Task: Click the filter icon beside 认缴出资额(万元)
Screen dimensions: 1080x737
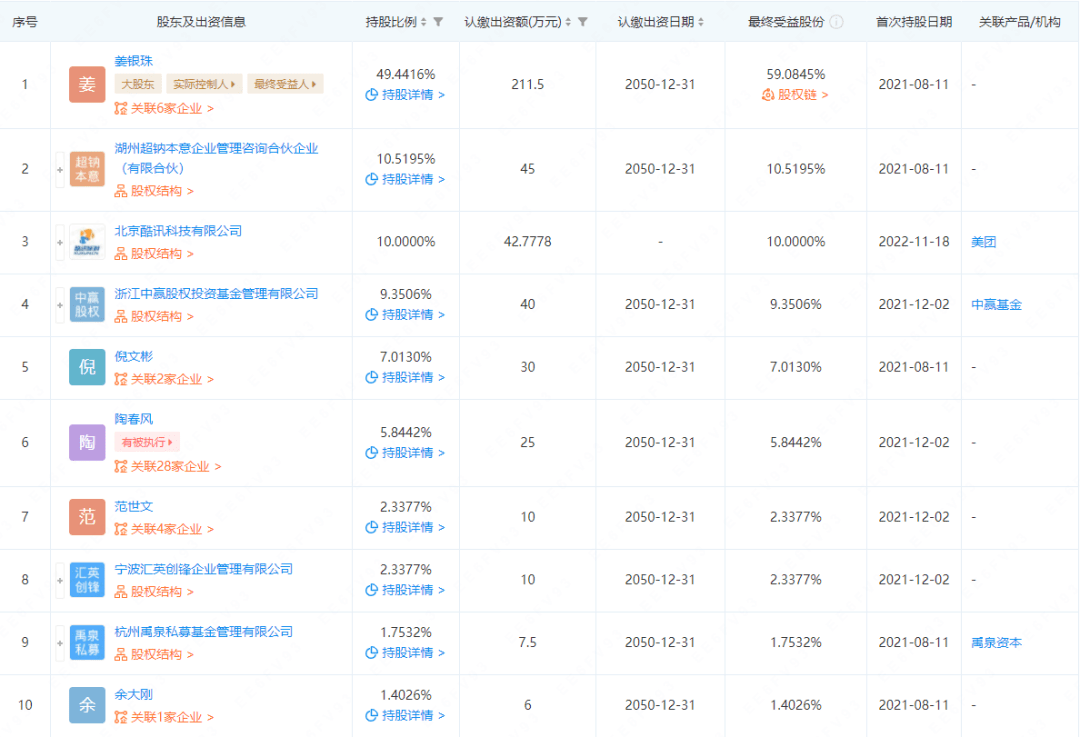Action: tap(583, 22)
